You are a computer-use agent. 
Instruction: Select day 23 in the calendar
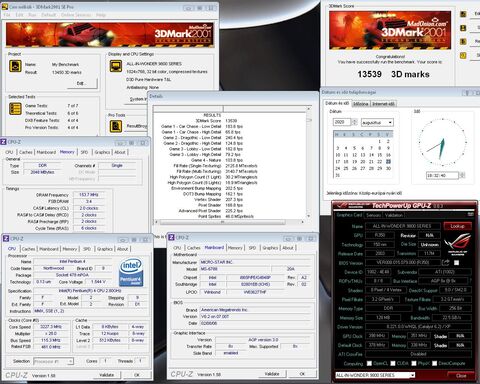tap(388, 161)
